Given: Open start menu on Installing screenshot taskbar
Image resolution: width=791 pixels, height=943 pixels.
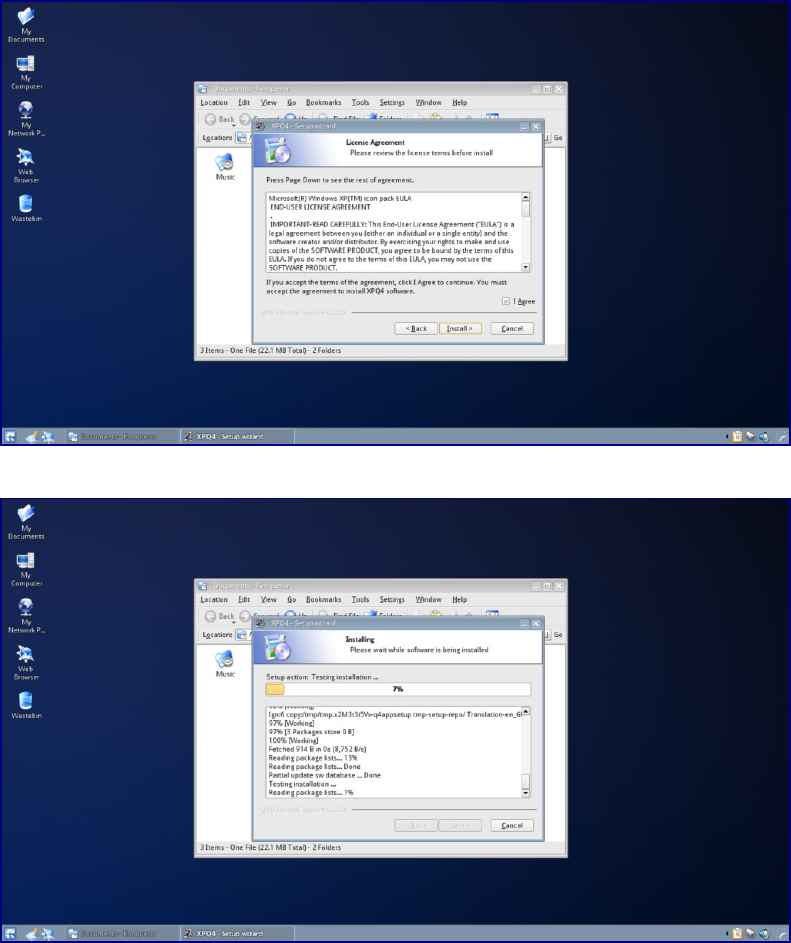Looking at the screenshot, I should (x=10, y=933).
